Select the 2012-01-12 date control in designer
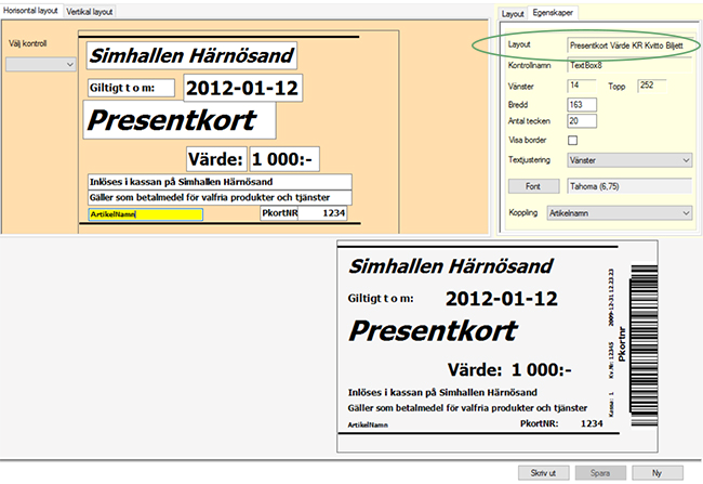Image resolution: width=703 pixels, height=484 pixels. pyautogui.click(x=243, y=88)
